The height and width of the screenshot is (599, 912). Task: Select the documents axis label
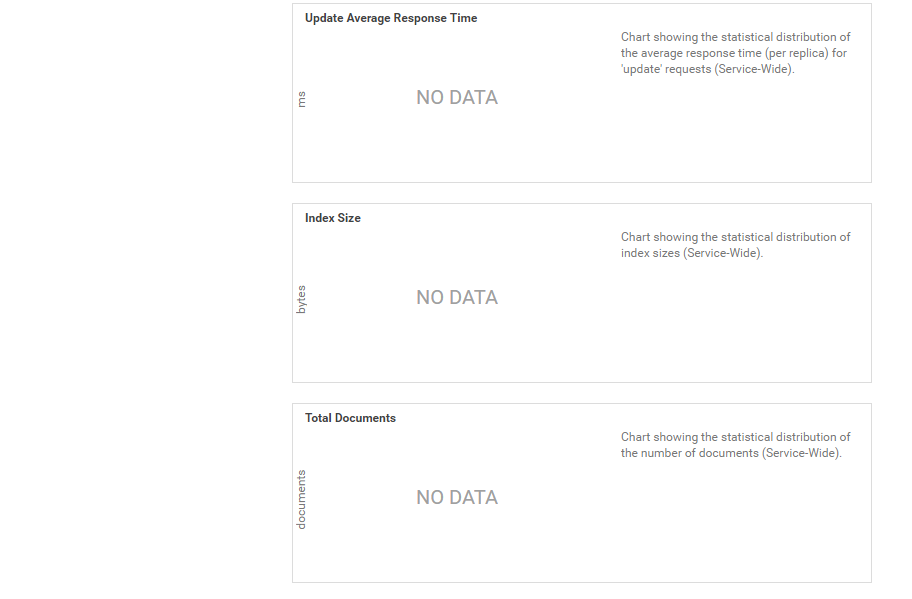302,499
